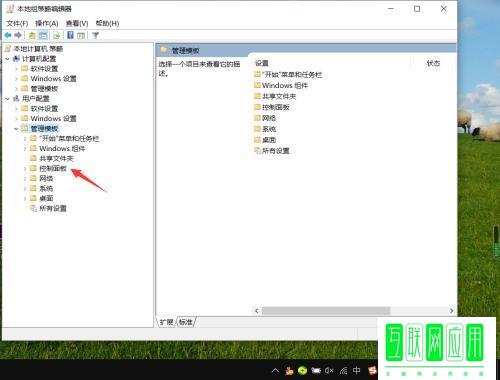Image resolution: width=500 pixels, height=380 pixels.
Task: Open the 查看(V) menu
Action: pos(77,23)
